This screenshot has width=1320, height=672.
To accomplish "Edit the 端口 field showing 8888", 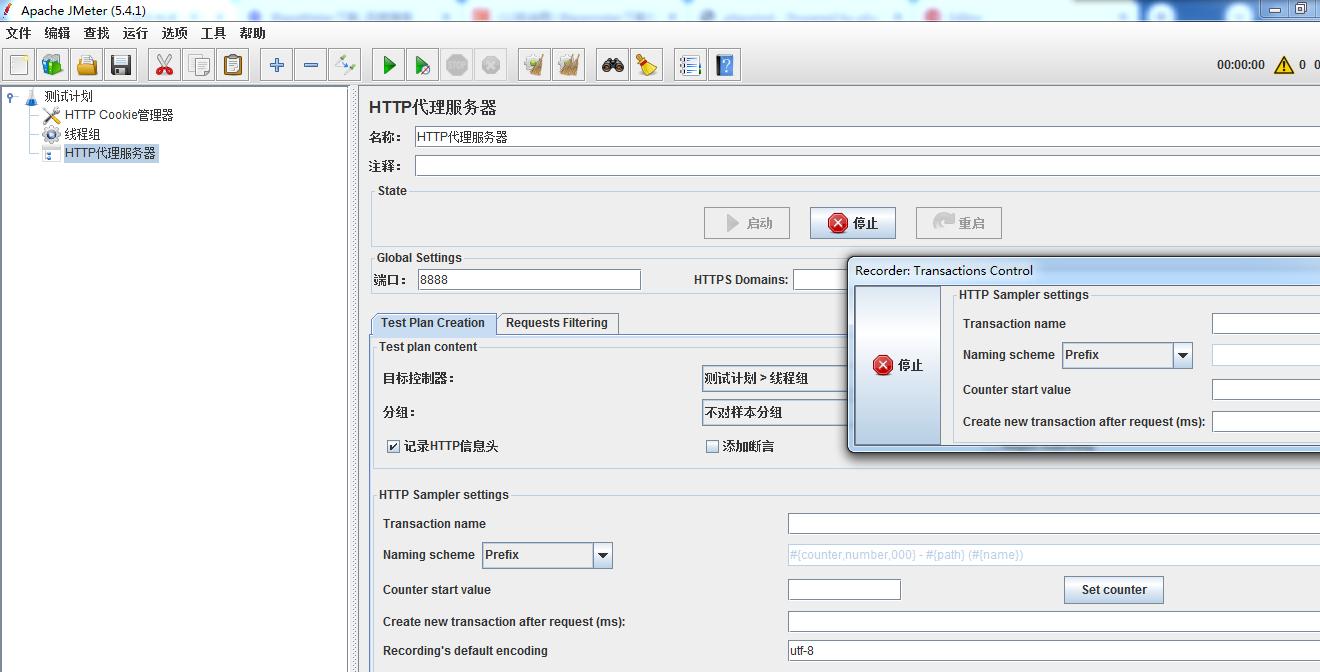I will coord(529,280).
